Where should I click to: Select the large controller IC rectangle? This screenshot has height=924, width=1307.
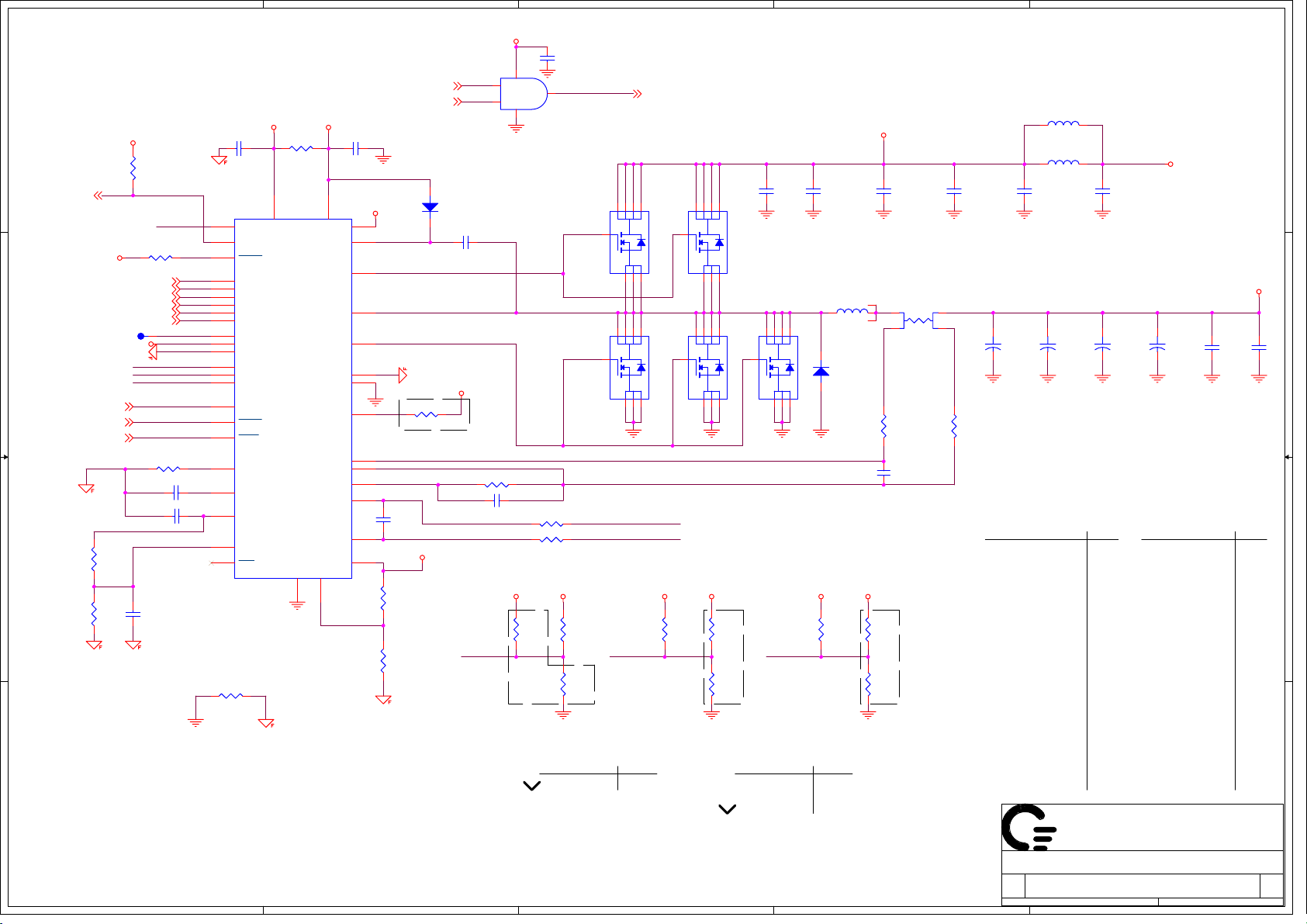[293, 398]
